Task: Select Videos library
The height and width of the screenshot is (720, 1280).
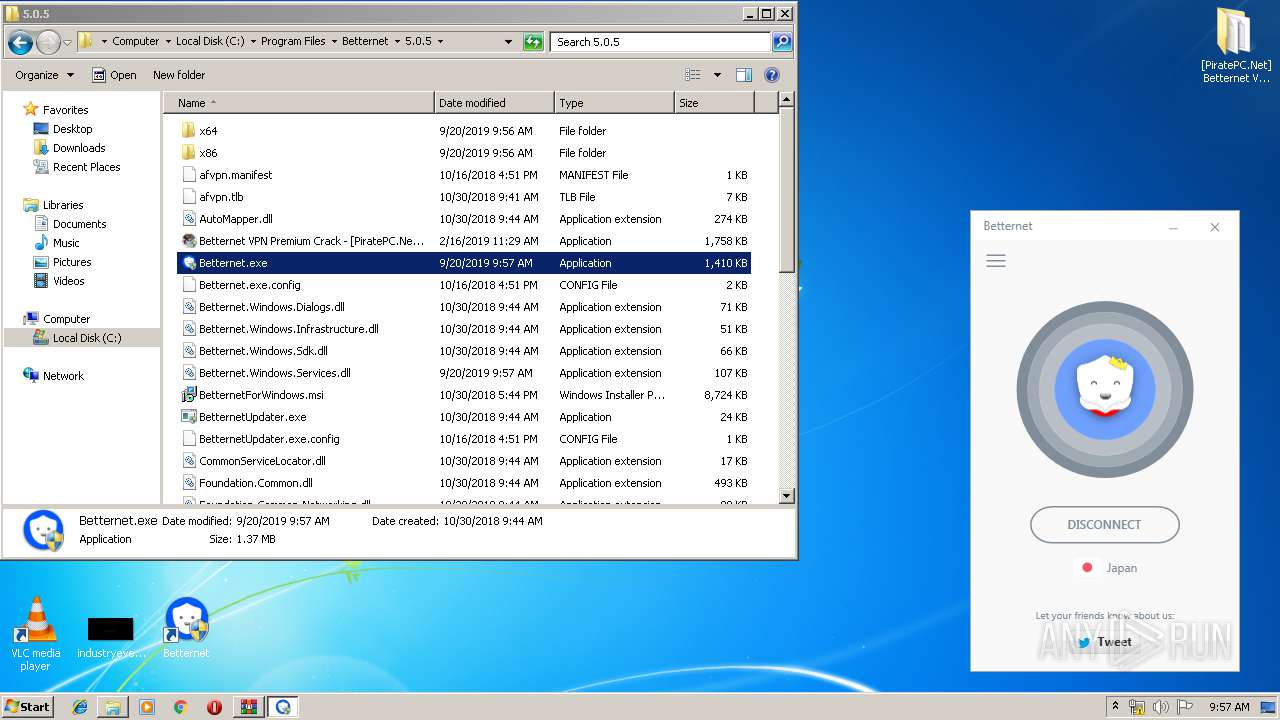Action: pos(69,281)
